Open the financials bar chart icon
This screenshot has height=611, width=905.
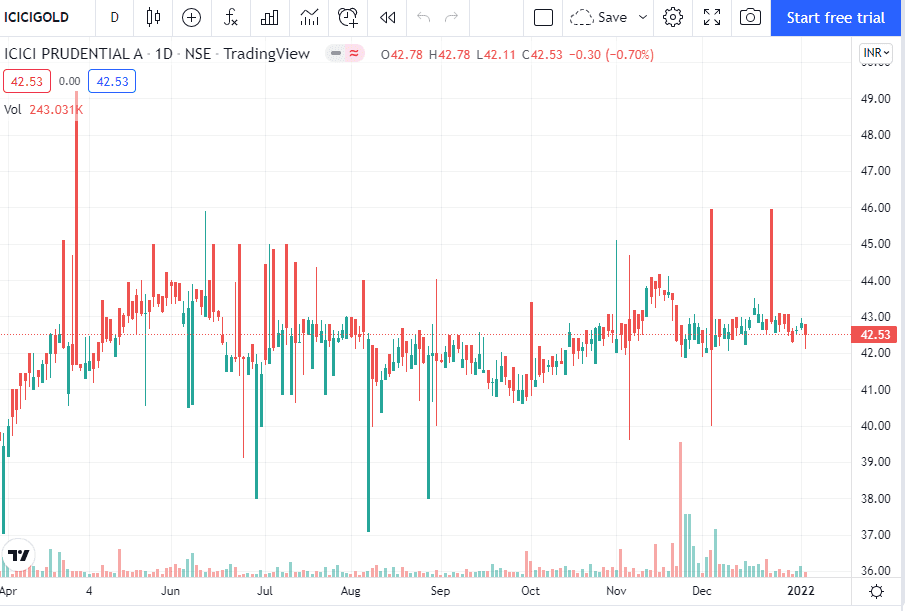[270, 17]
